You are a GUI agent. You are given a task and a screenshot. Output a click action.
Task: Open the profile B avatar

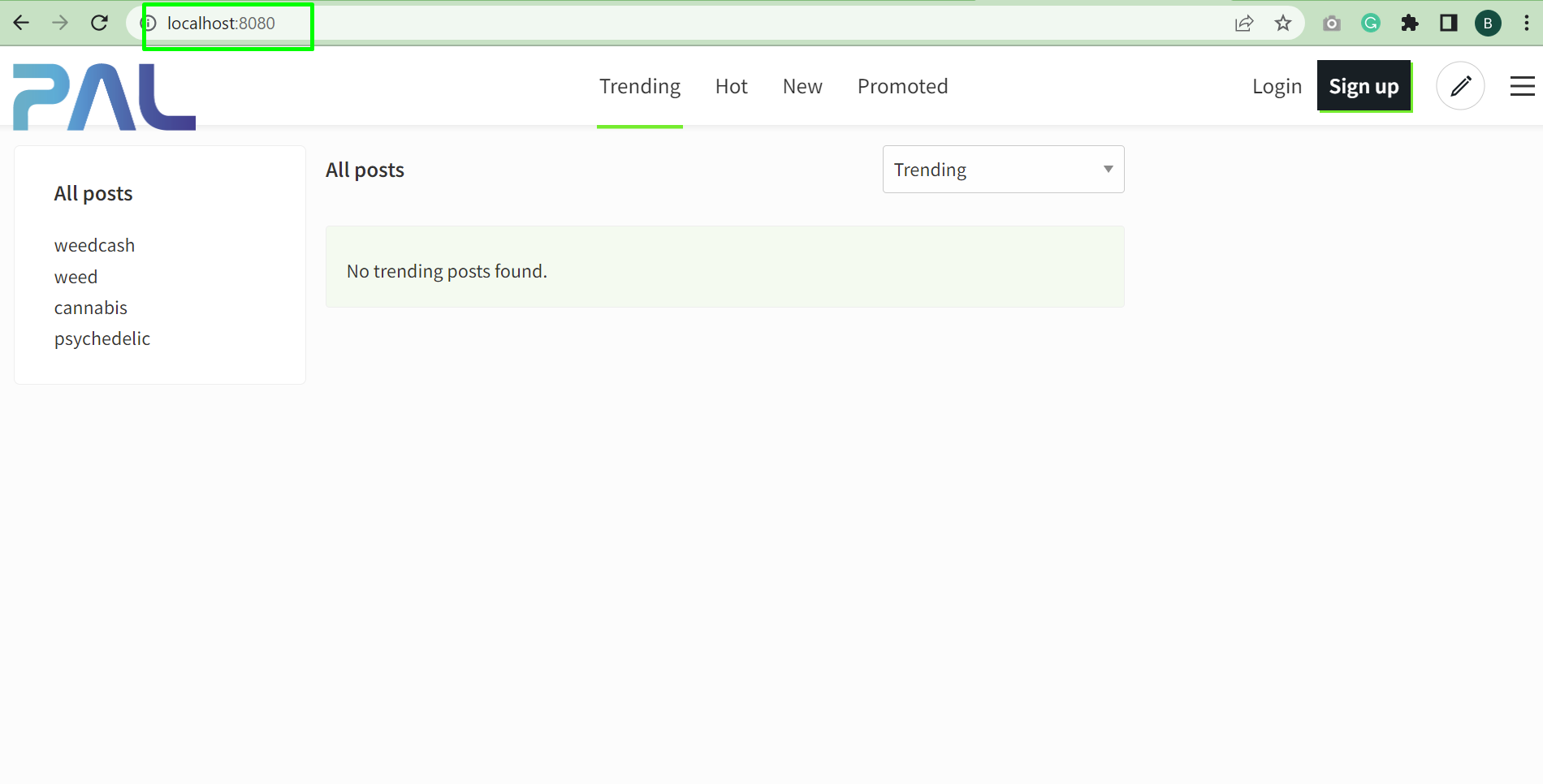click(1488, 23)
